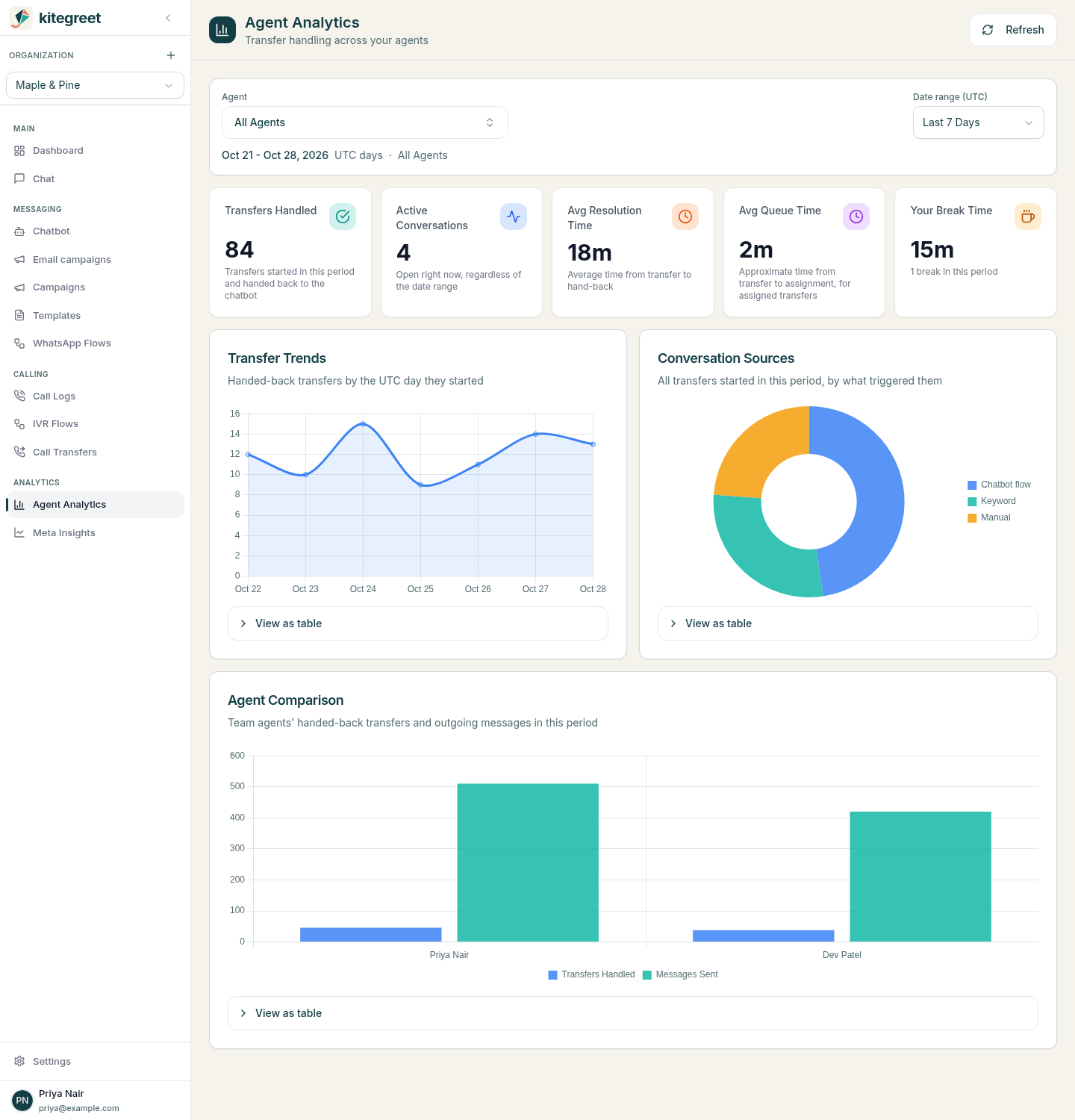Expand View as table under Conversation Sources
Viewport: 1075px width, 1120px height.
[x=848, y=623]
